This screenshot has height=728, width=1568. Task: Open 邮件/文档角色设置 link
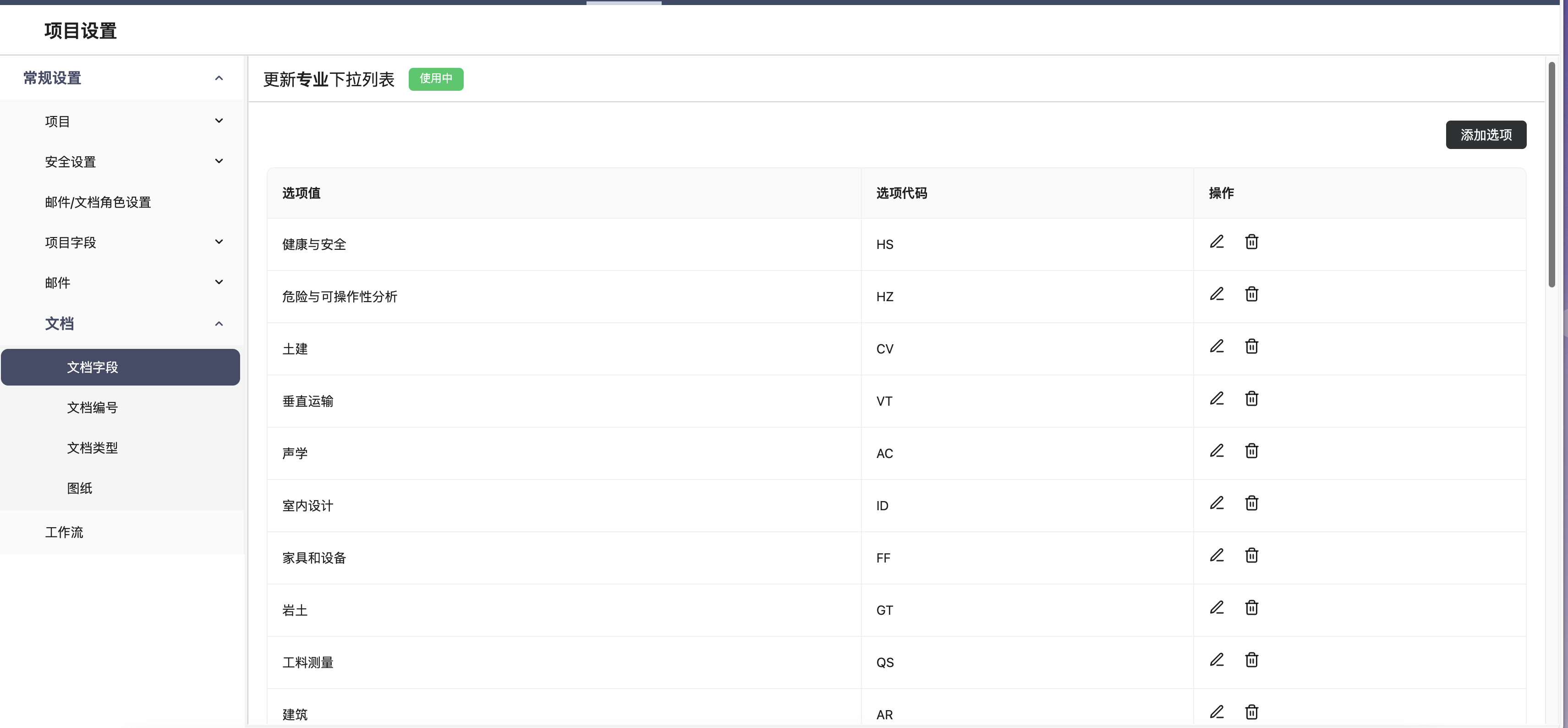click(98, 202)
